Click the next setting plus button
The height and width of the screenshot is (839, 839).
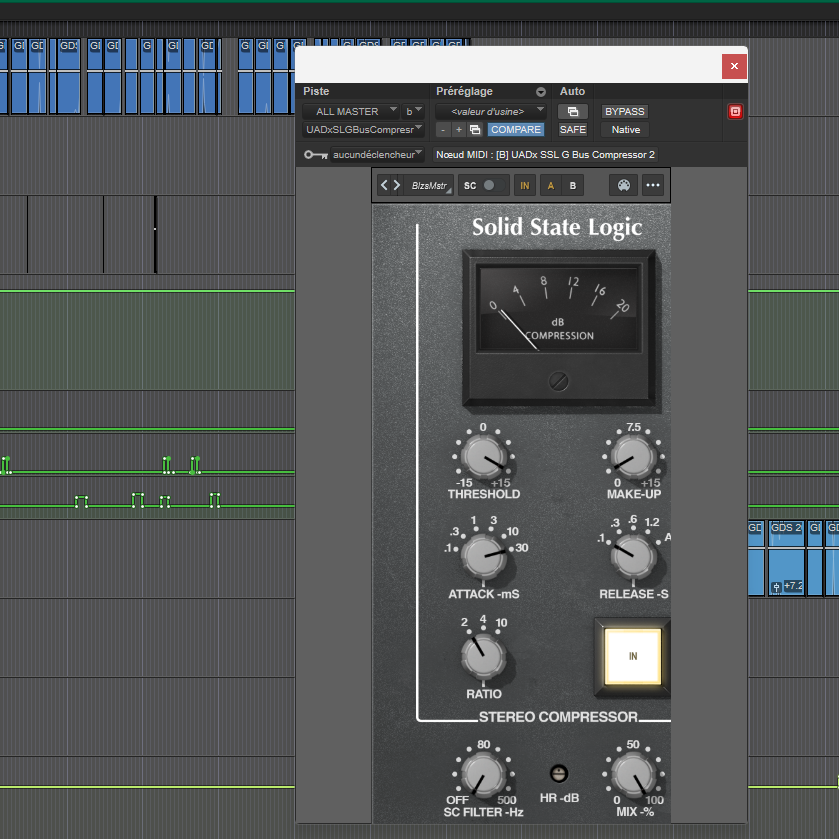[x=459, y=129]
